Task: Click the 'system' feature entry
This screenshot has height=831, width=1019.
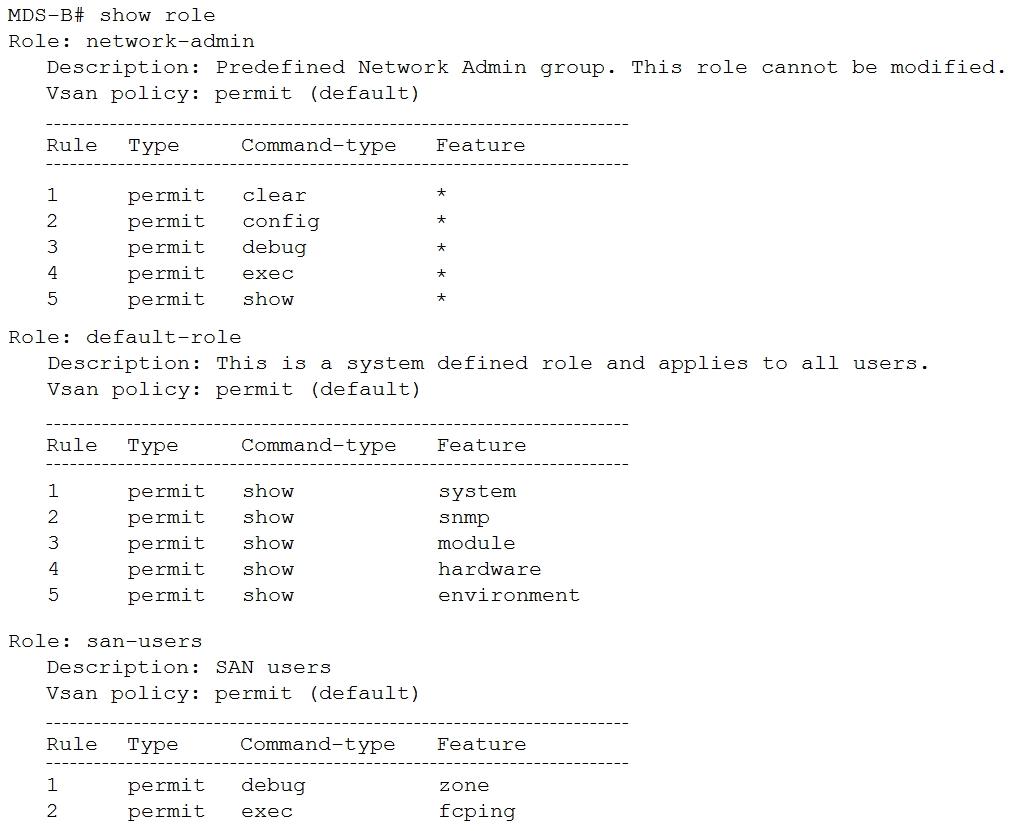Action: coord(477,492)
